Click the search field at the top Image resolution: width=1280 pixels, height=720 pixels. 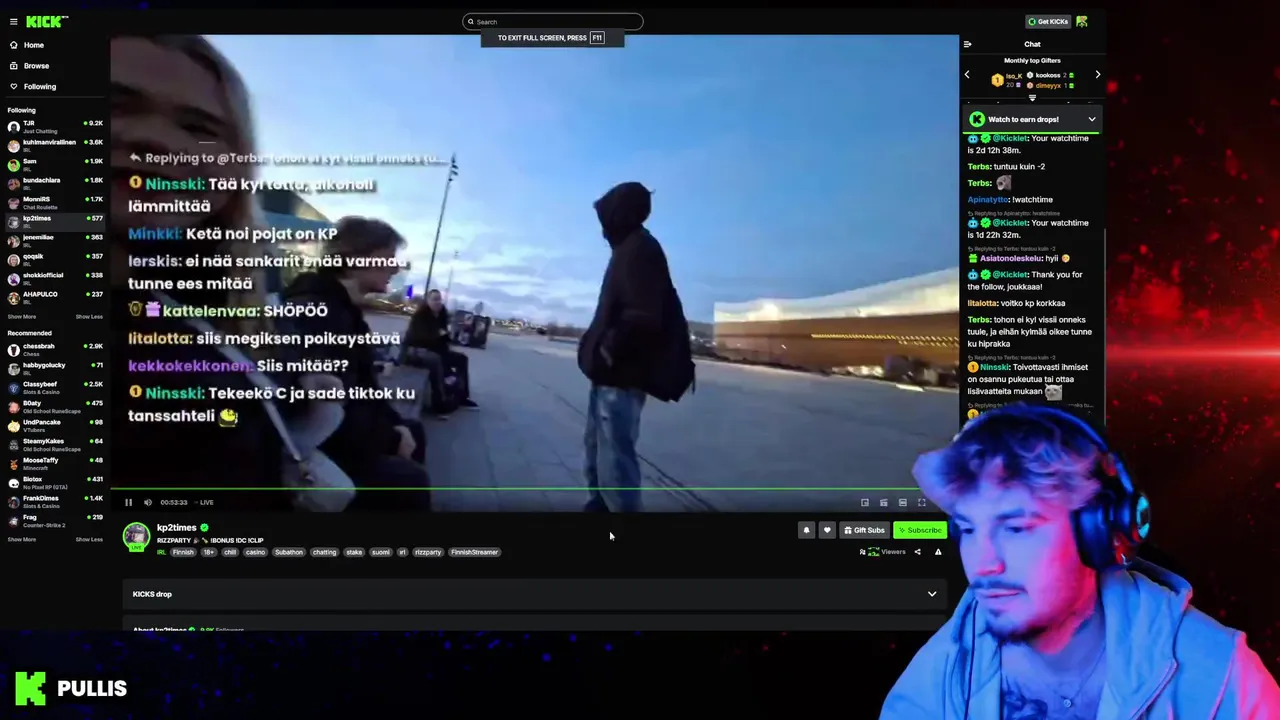[553, 21]
